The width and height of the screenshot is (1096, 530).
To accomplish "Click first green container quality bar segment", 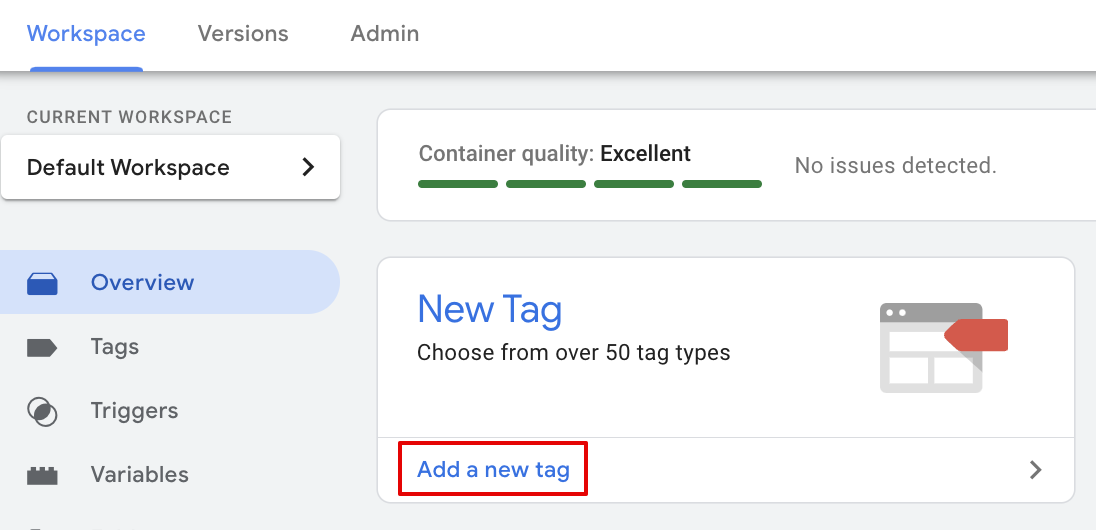I will tap(458, 184).
